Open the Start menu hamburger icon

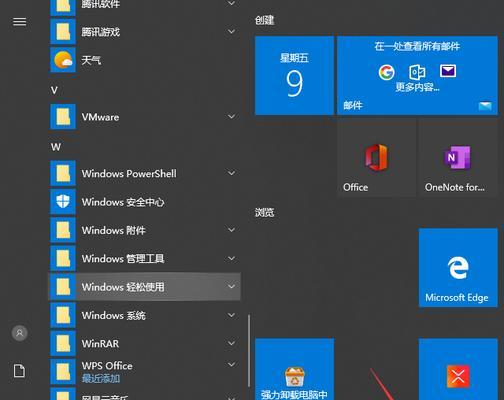pos(19,22)
